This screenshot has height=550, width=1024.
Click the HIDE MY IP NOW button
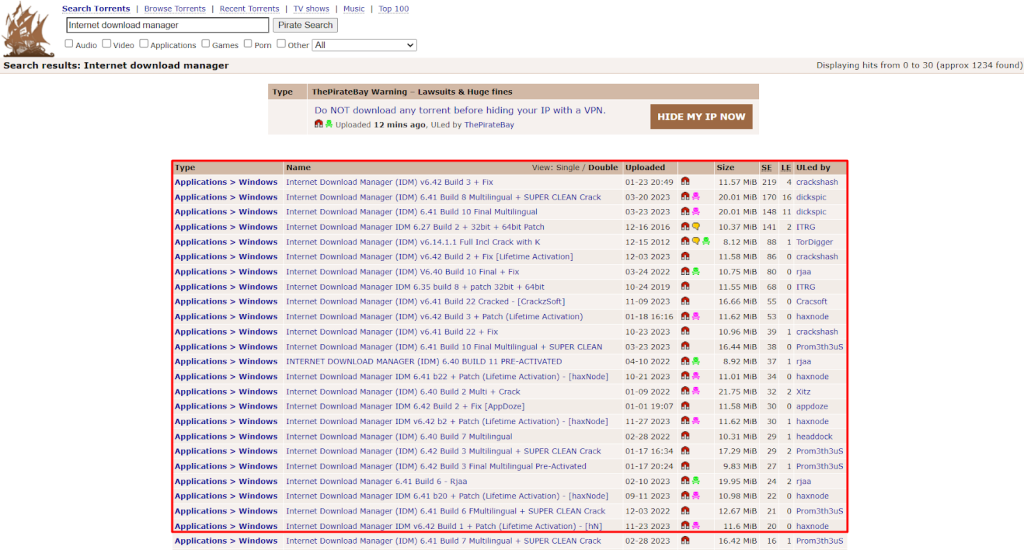click(701, 117)
